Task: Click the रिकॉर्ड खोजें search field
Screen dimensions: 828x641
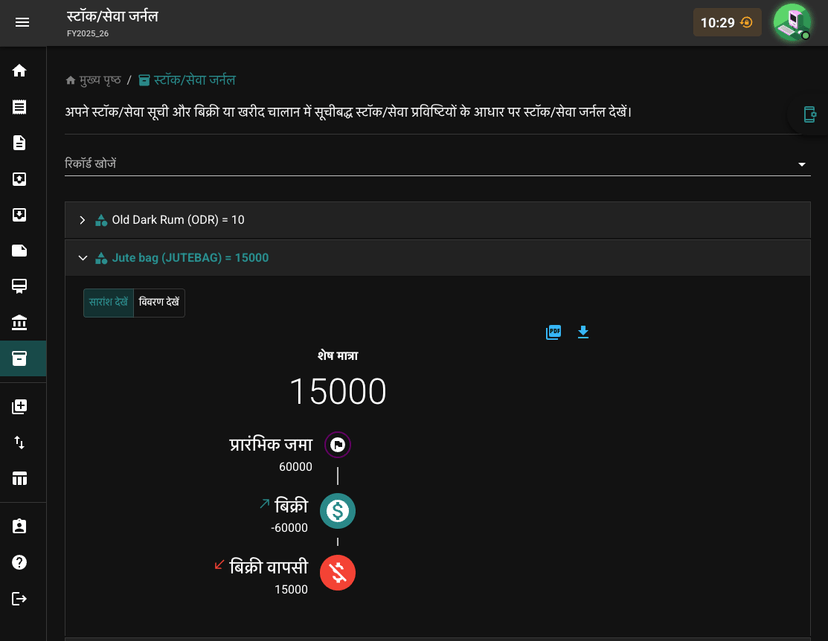Action: 437,164
